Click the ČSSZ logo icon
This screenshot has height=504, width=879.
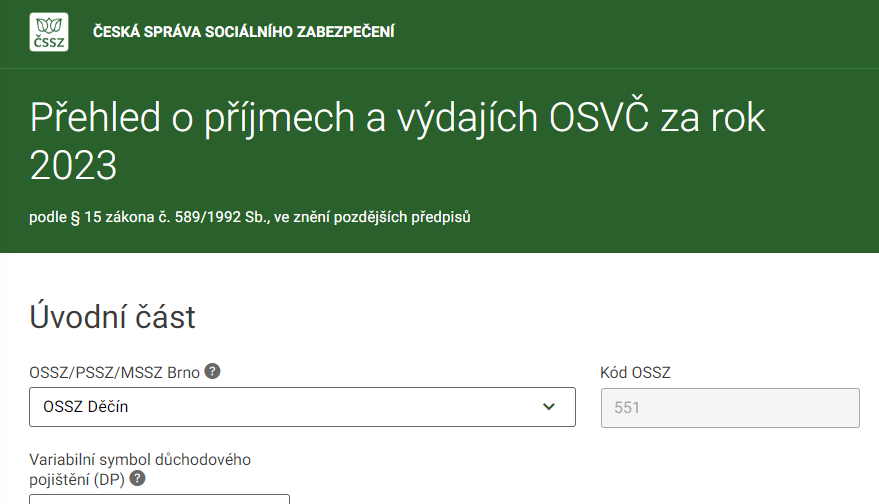(x=49, y=32)
